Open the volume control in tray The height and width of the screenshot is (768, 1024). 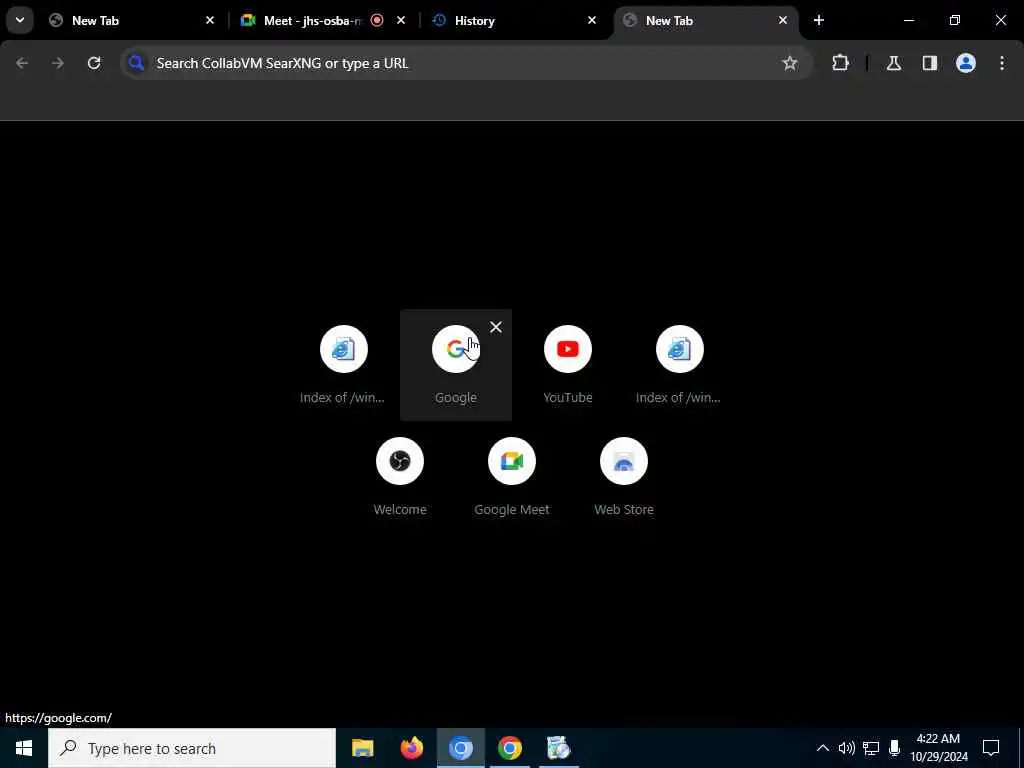tap(846, 748)
